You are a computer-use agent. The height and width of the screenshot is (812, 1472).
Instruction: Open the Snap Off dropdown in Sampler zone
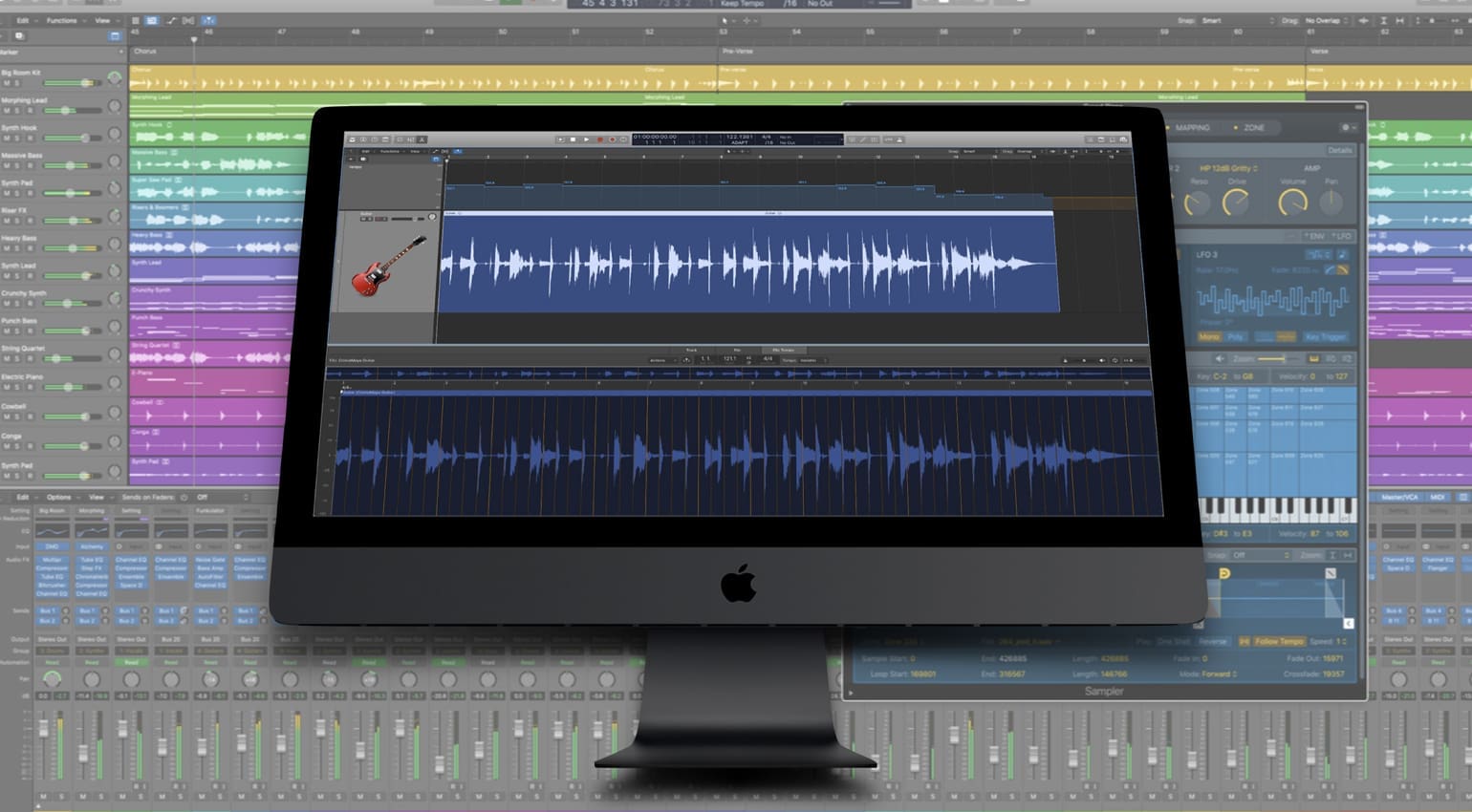coord(1260,555)
